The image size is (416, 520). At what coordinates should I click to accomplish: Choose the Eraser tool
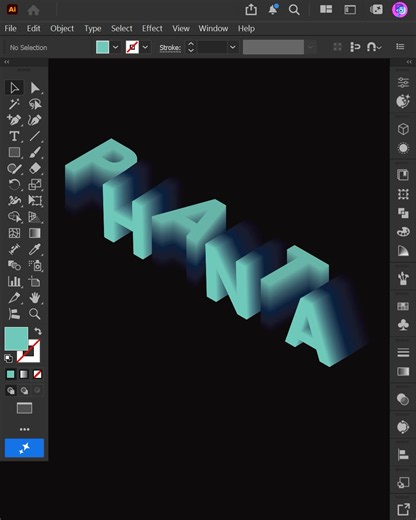click(35, 168)
